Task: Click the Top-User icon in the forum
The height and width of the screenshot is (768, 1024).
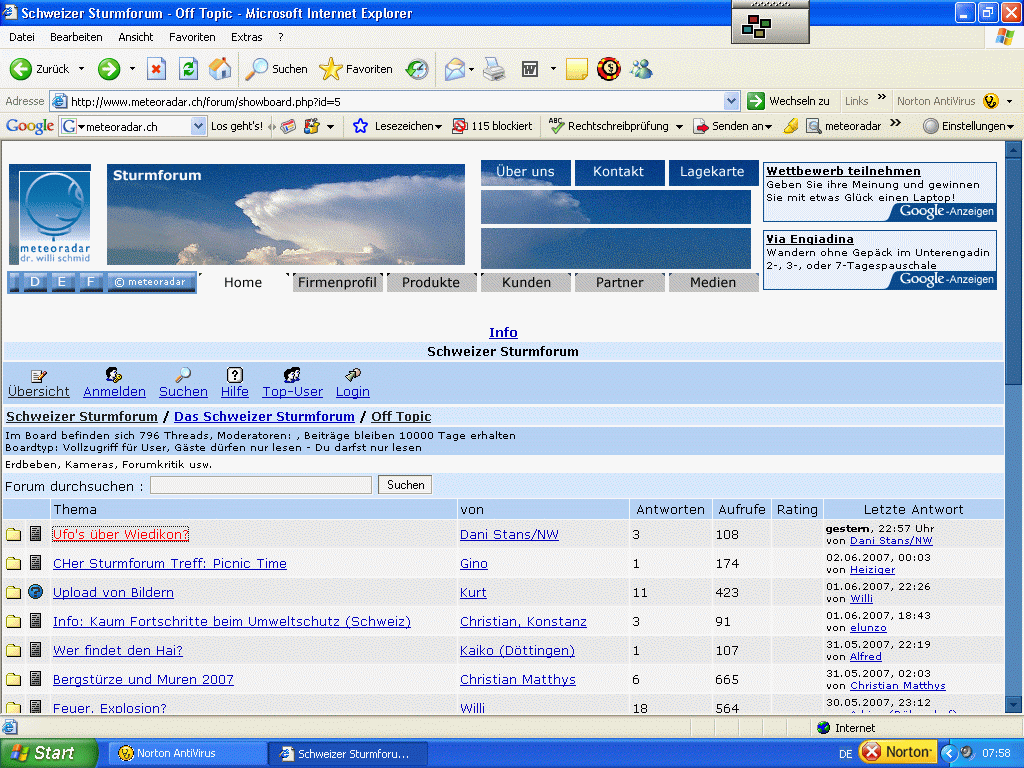Action: (x=292, y=376)
